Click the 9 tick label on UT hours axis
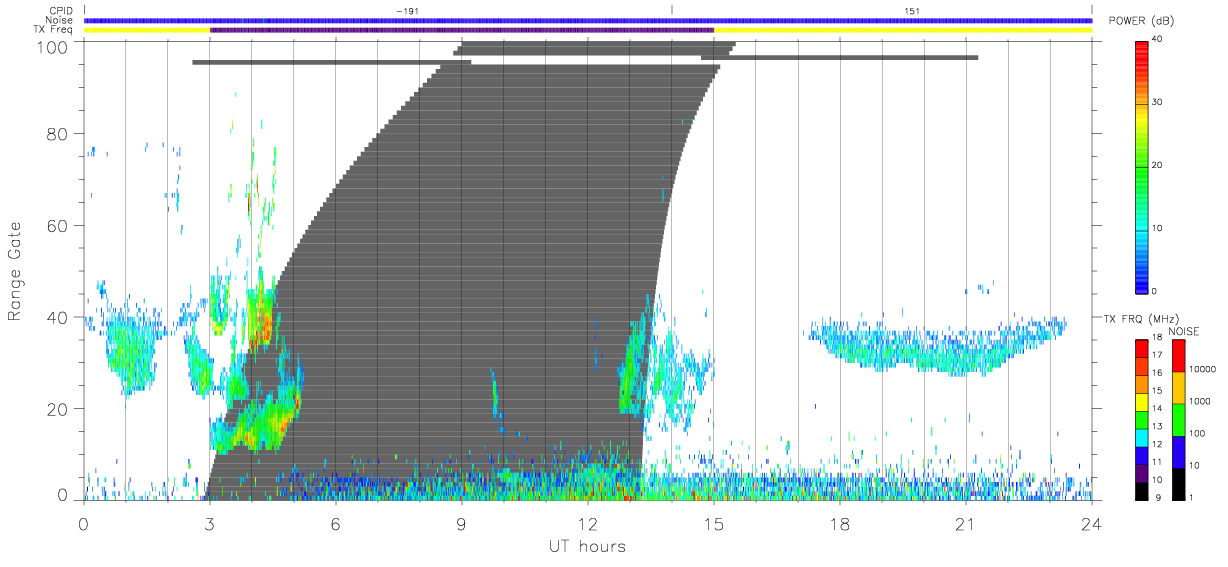 click(x=462, y=524)
